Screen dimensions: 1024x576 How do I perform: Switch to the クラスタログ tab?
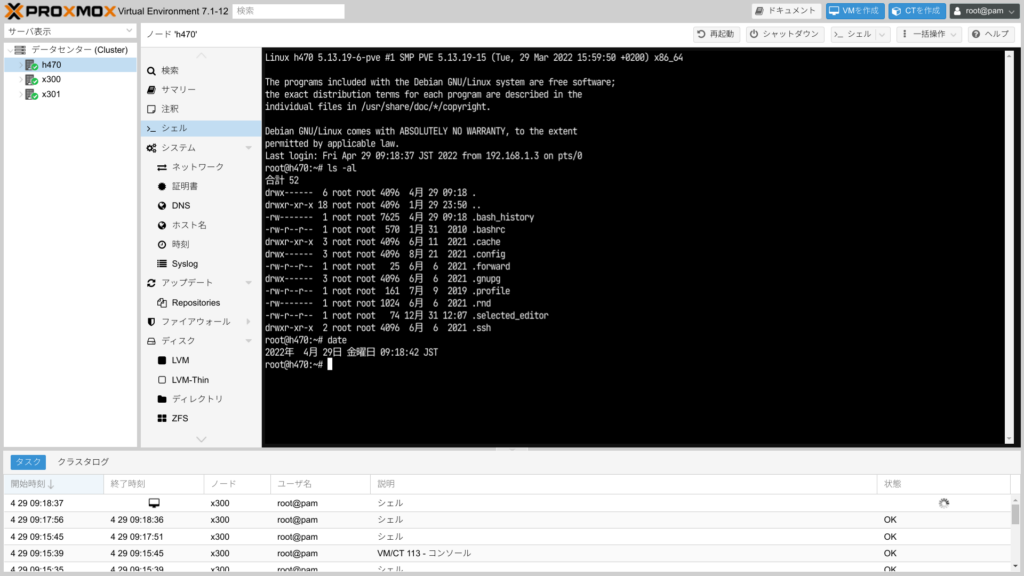coord(83,462)
